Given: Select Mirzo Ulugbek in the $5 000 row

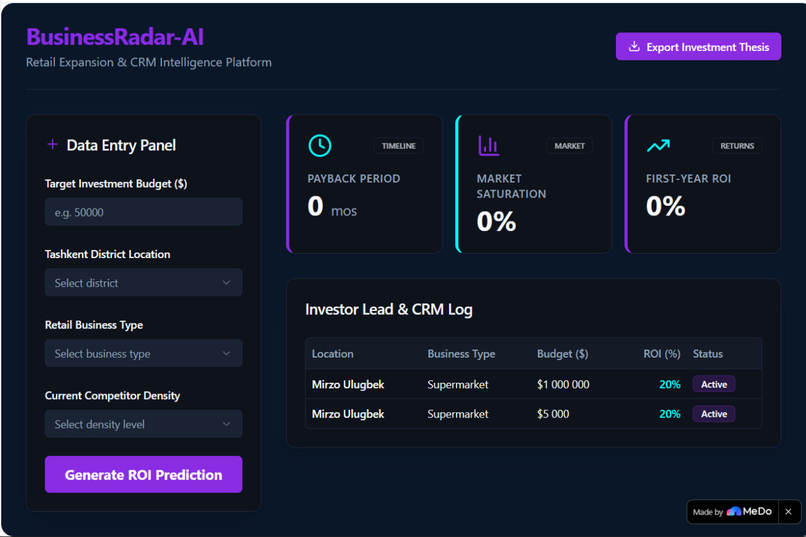Looking at the screenshot, I should pyautogui.click(x=348, y=414).
